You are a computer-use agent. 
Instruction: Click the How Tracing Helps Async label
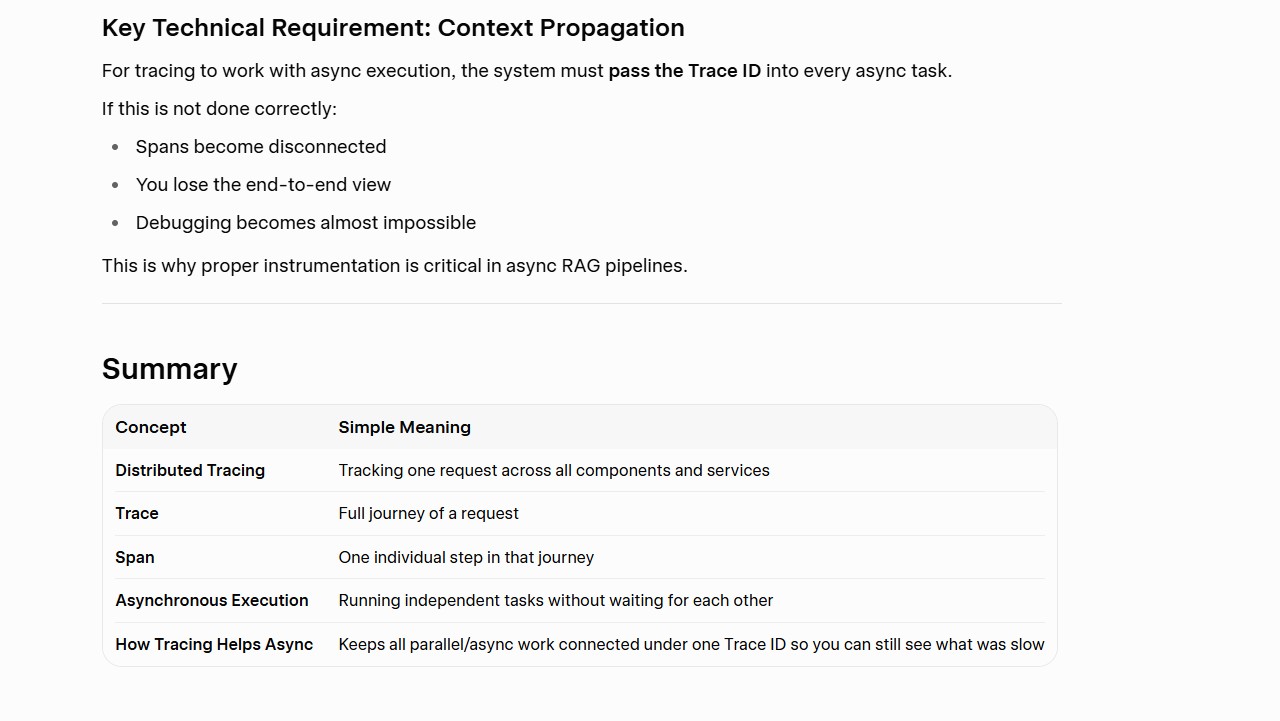(214, 644)
